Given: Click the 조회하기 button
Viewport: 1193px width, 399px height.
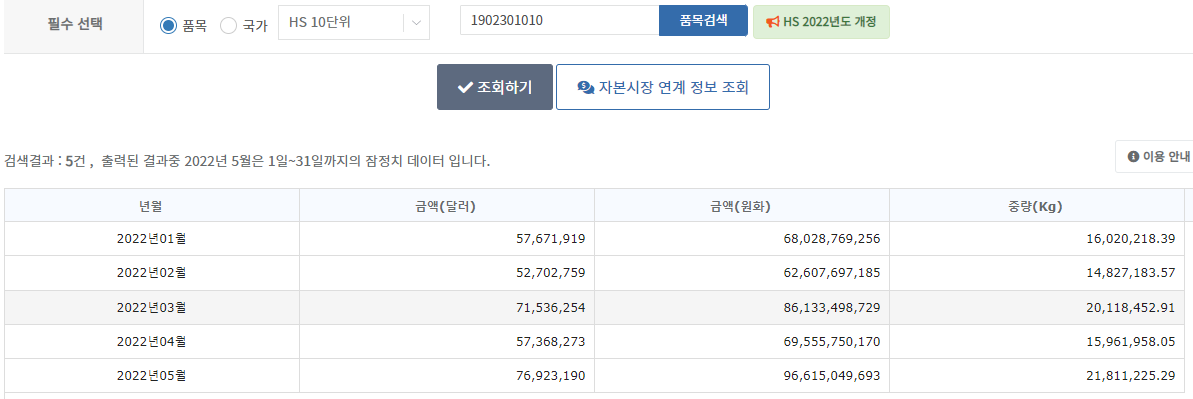Looking at the screenshot, I should (x=495, y=87).
